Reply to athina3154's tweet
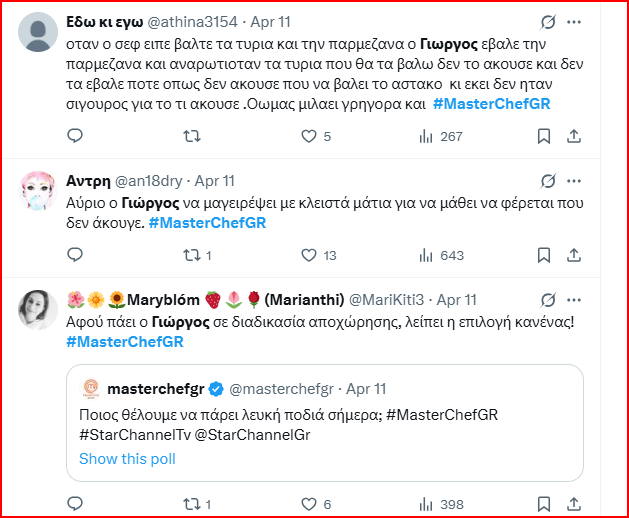629x518 pixels. pos(75,136)
